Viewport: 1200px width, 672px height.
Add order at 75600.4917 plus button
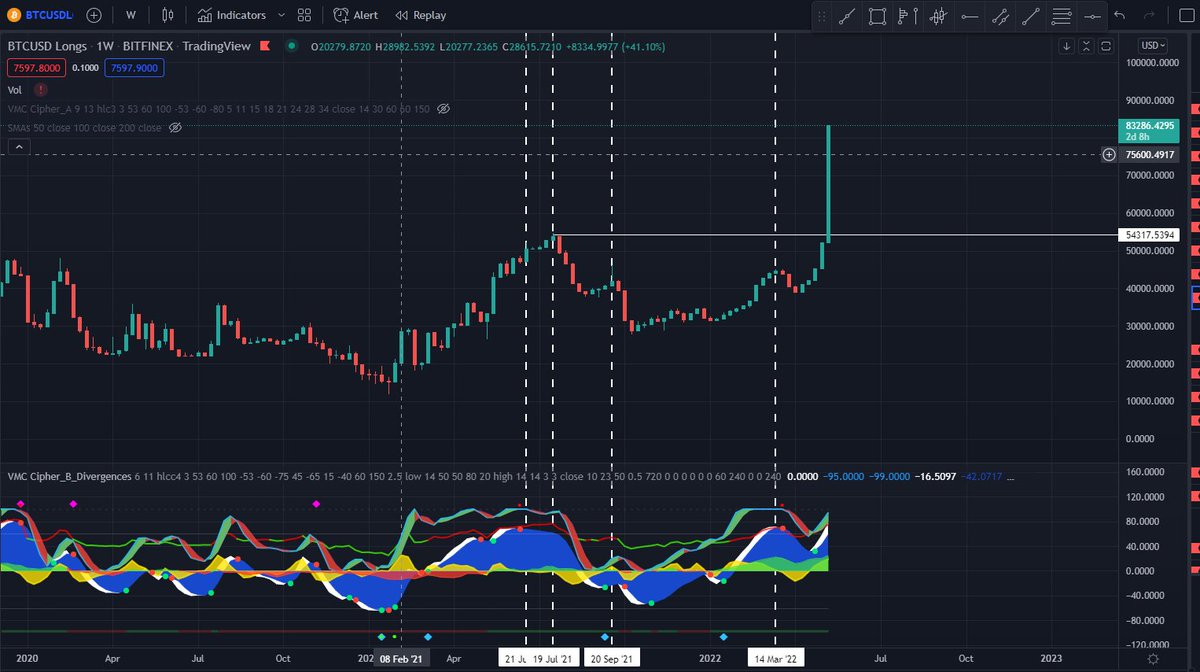pos(1109,154)
